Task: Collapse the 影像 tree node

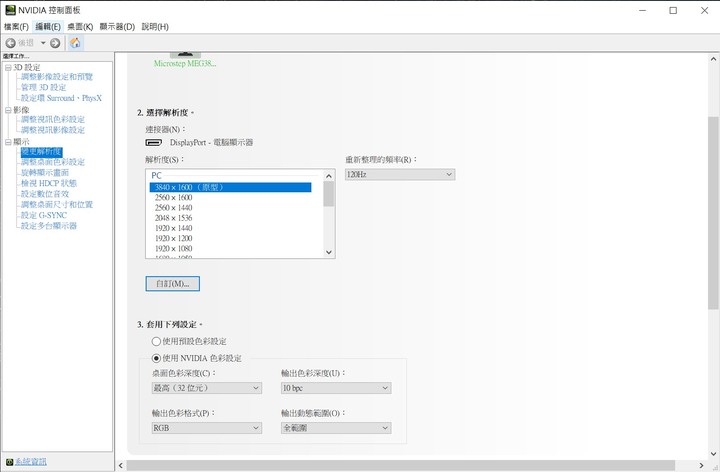Action: 8,110
